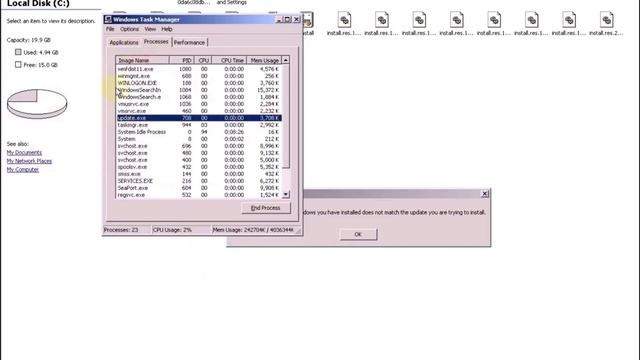Select the regsvc.exe process
Screen dimensions: 640x360
pos(198,195)
